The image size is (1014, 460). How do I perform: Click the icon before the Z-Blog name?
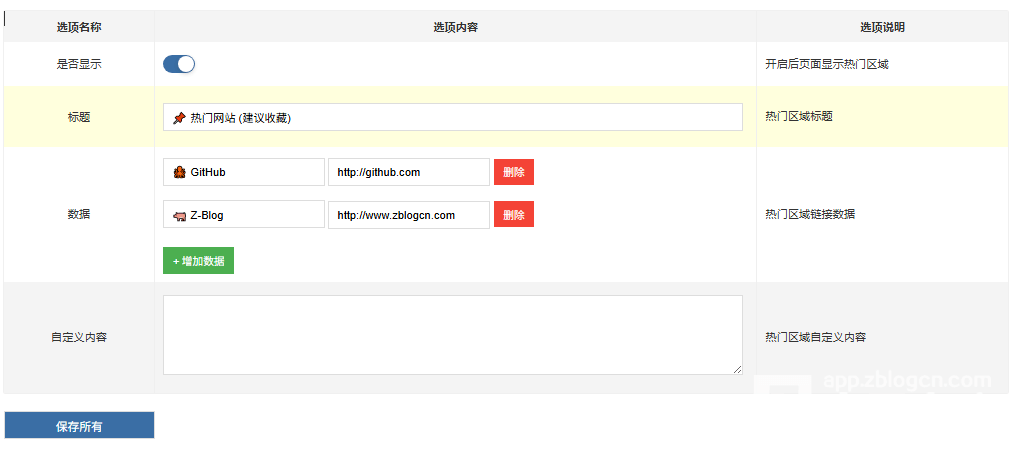click(179, 215)
